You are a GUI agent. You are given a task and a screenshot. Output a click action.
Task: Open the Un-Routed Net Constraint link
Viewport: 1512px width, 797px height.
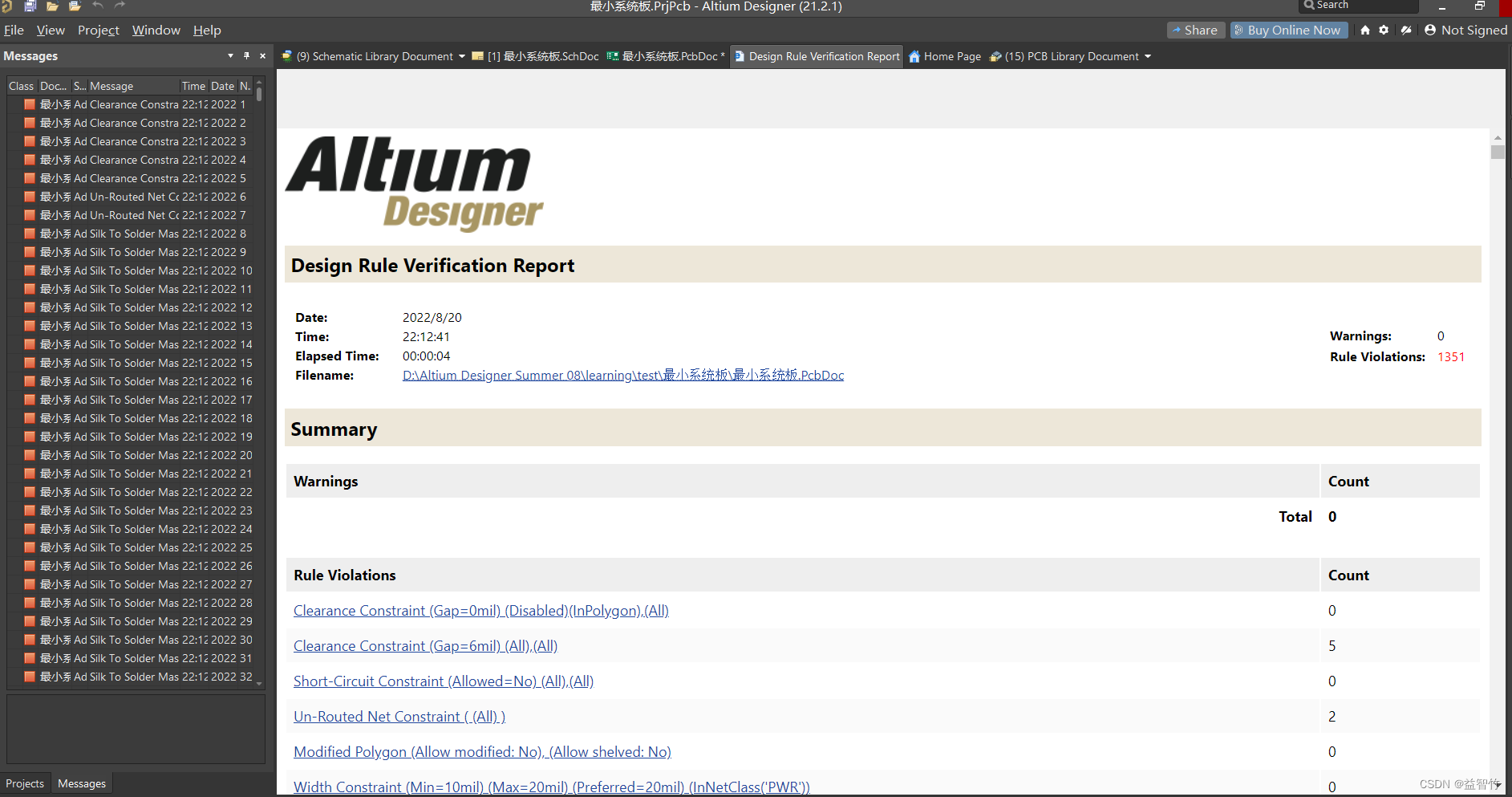pos(399,717)
